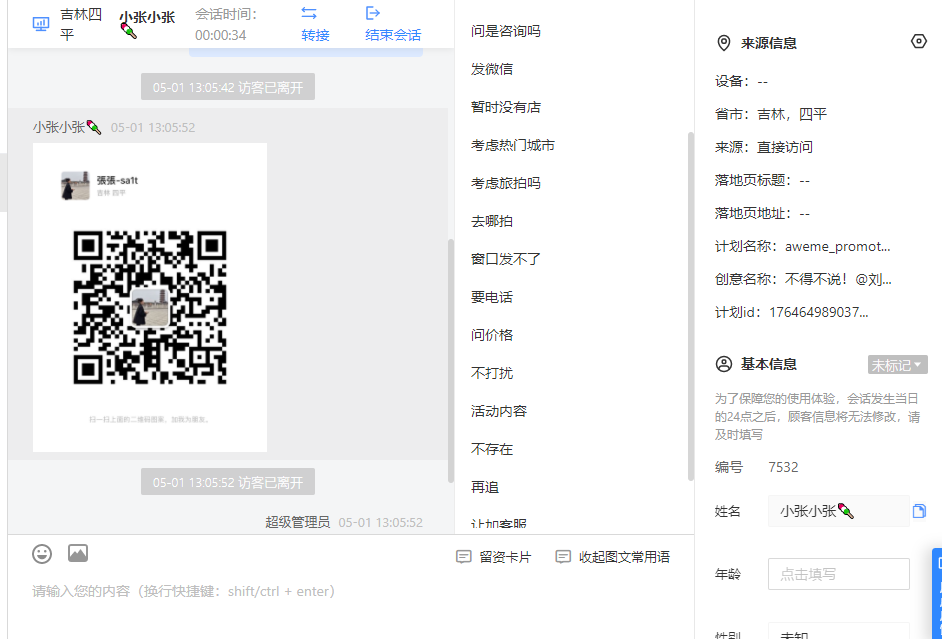Select quick reply 活动内容
This screenshot has height=639, width=942.
(x=499, y=411)
